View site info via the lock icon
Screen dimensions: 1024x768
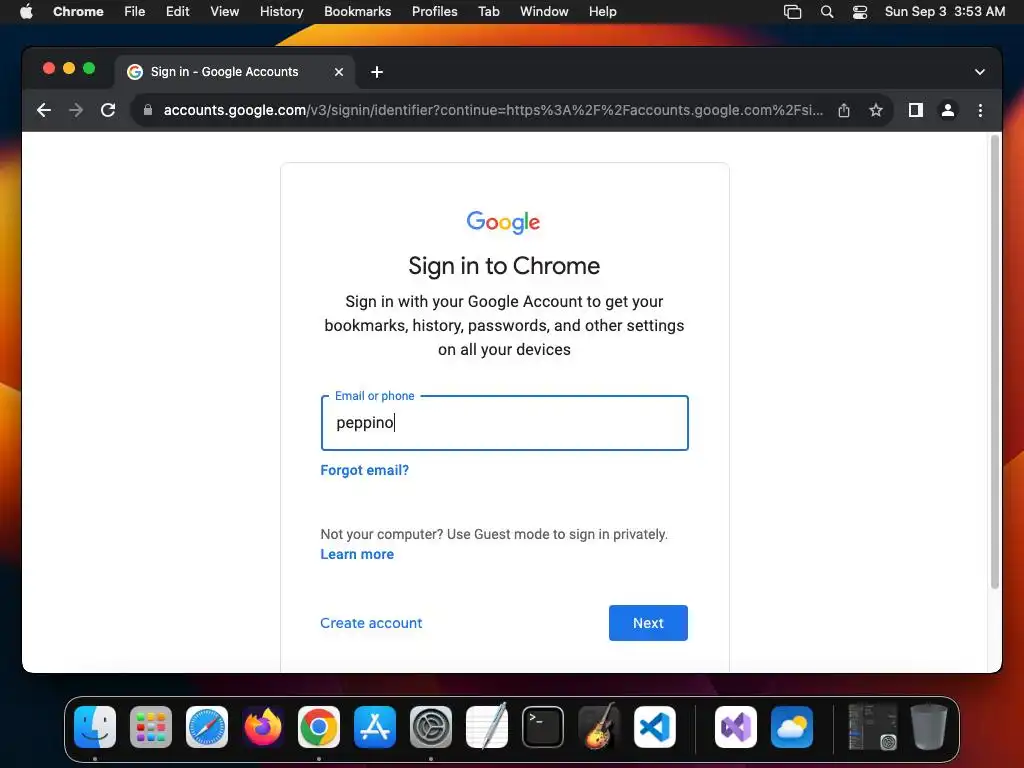148,110
